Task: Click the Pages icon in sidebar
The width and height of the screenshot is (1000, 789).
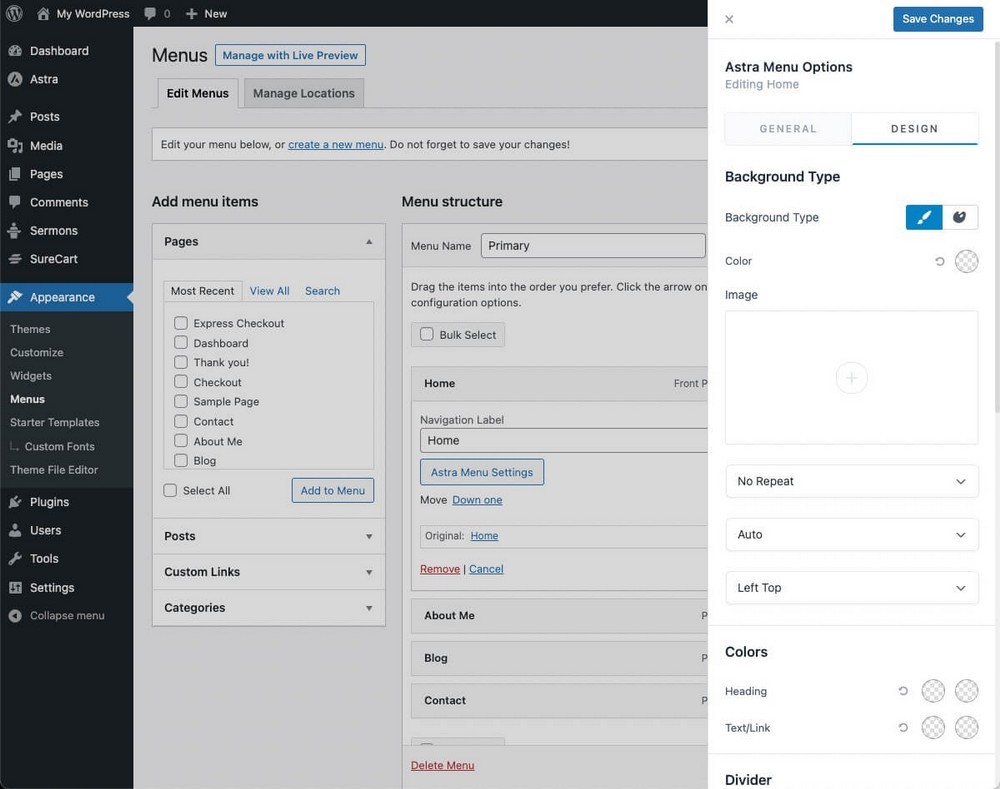Action: pos(15,173)
